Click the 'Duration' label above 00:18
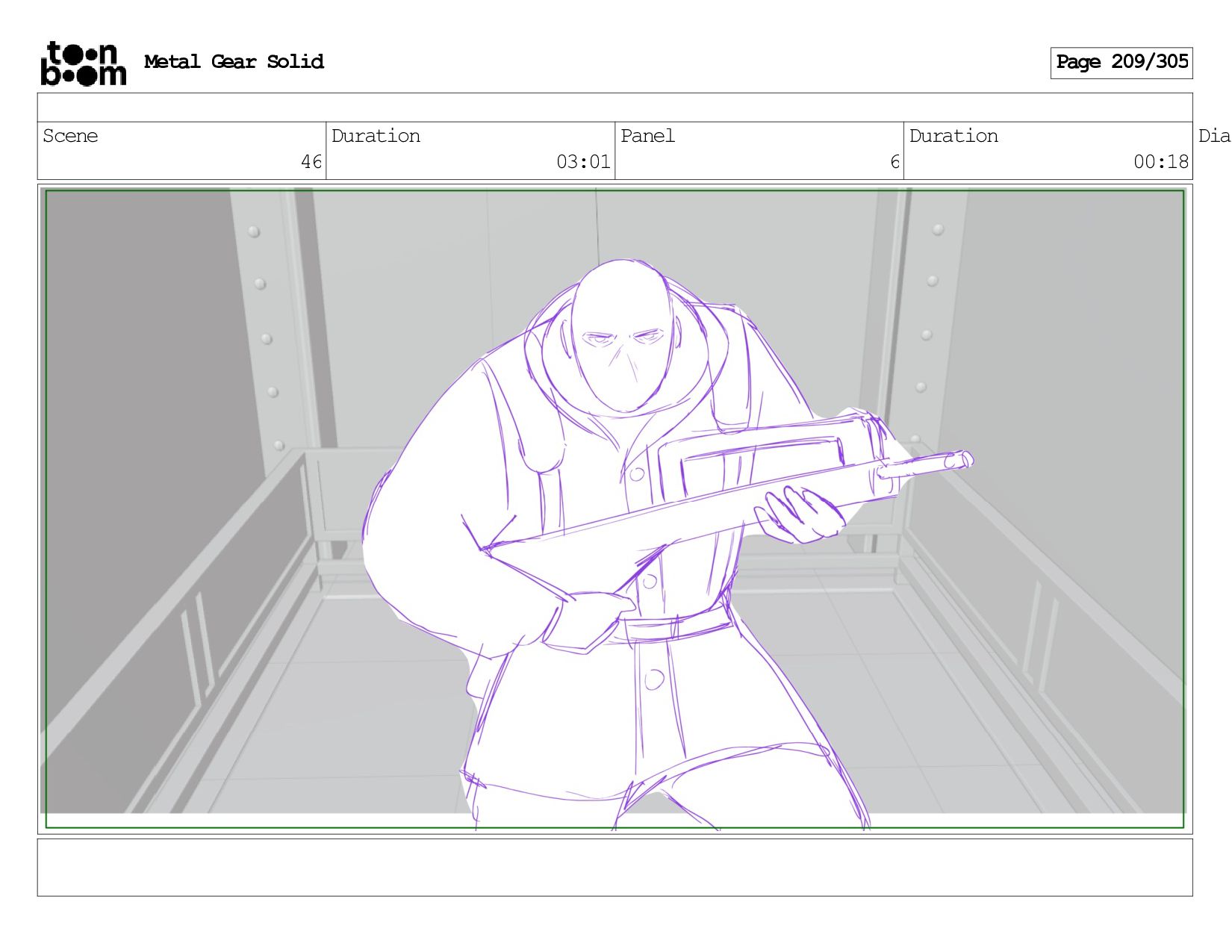 953,136
